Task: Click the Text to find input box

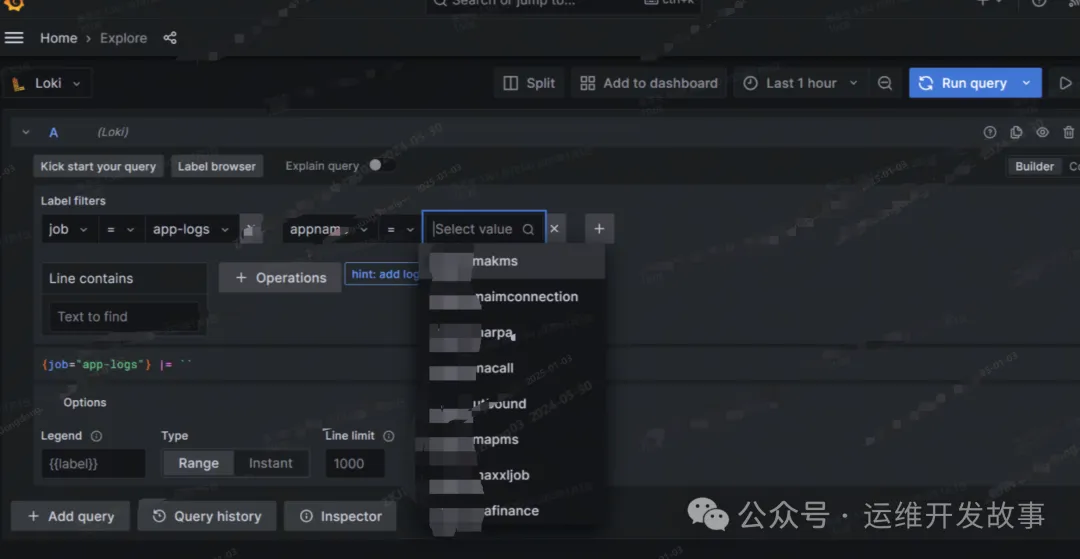Action: coord(122,317)
